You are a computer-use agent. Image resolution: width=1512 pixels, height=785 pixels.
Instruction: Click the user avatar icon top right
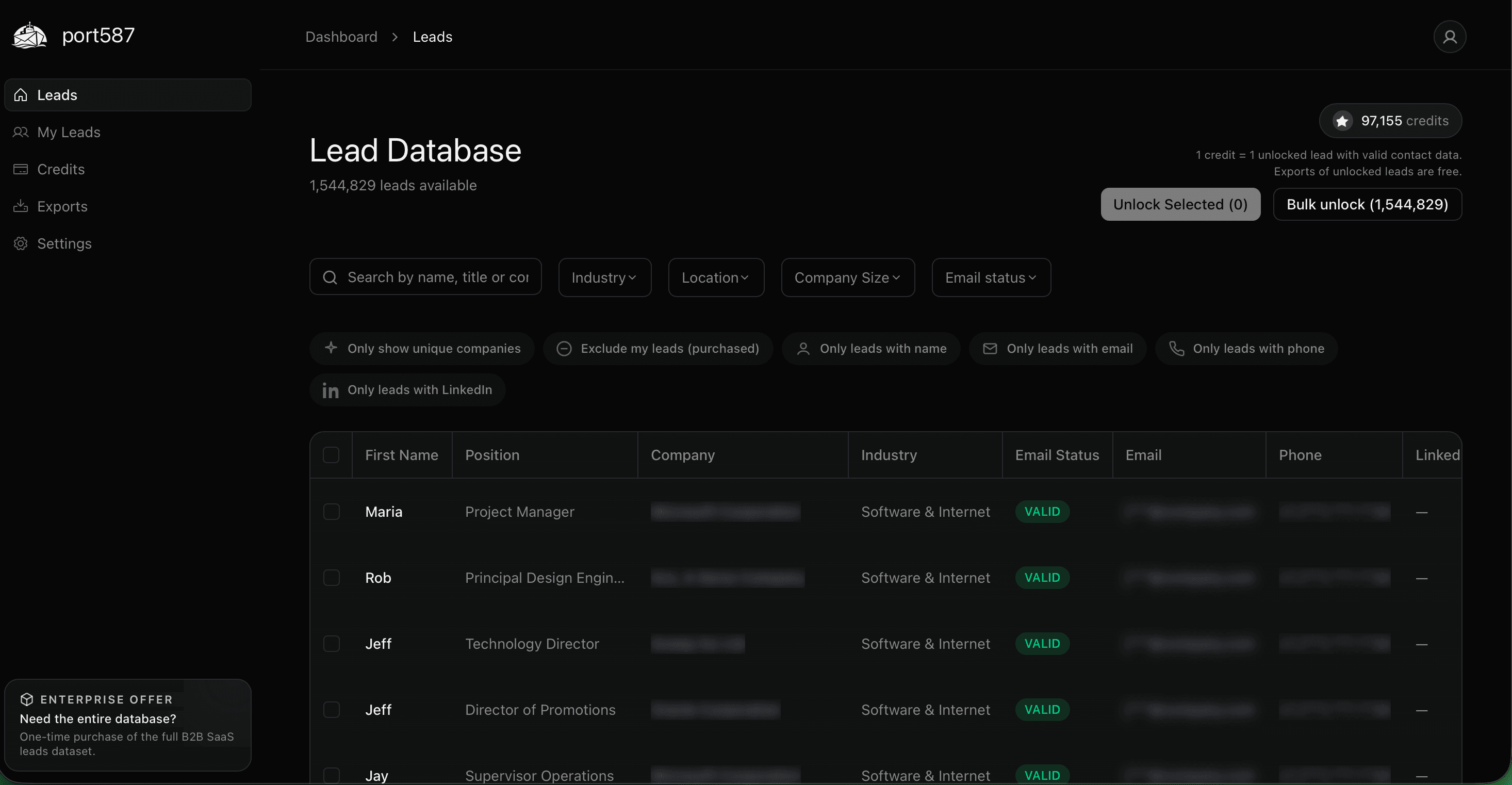coord(1450,37)
